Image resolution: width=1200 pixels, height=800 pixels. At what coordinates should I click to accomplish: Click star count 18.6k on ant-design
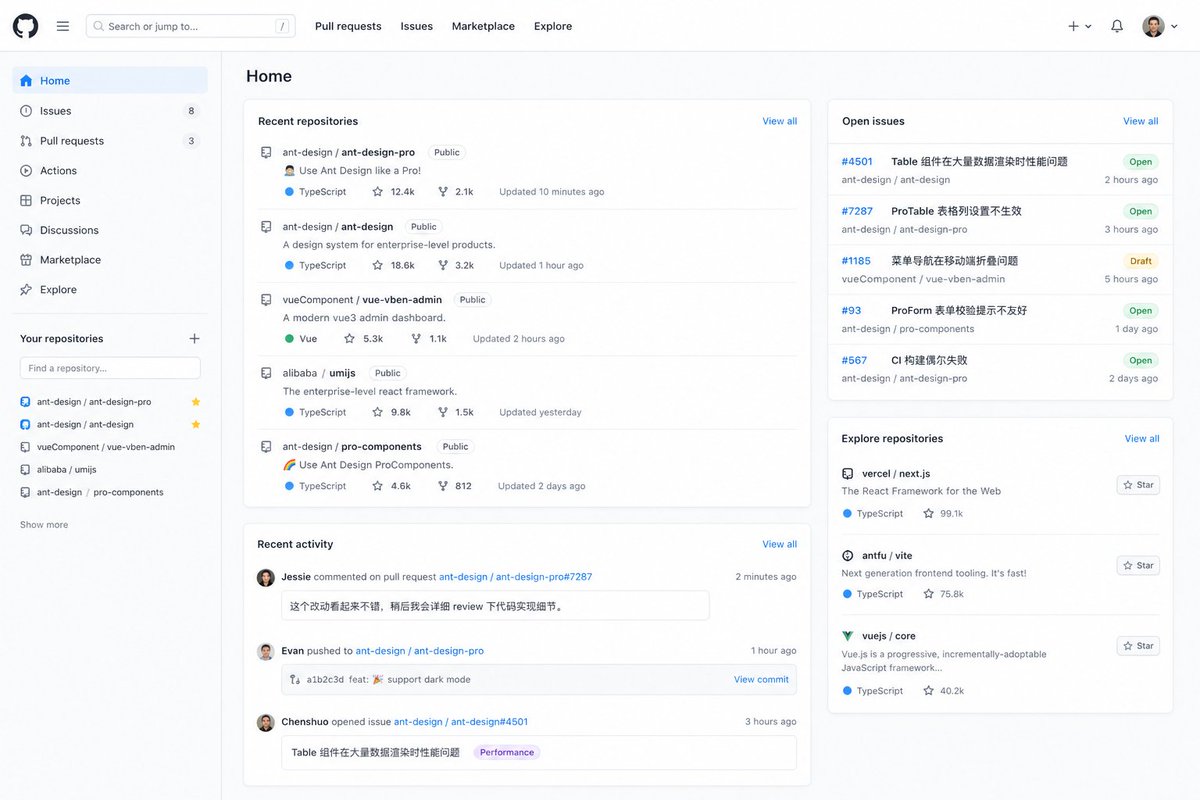pyautogui.click(x=393, y=266)
